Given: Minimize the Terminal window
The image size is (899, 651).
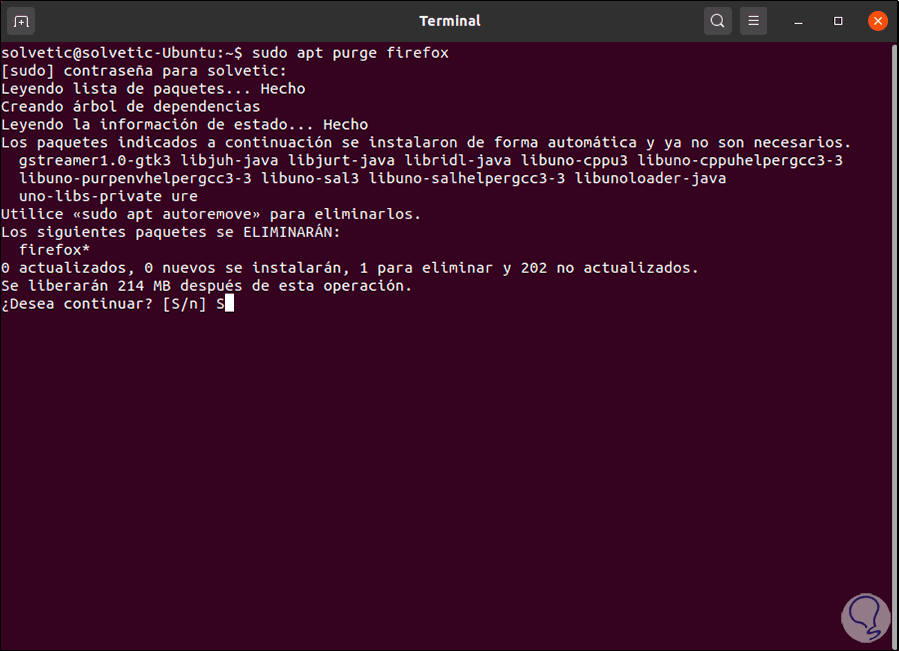Looking at the screenshot, I should 800,21.
